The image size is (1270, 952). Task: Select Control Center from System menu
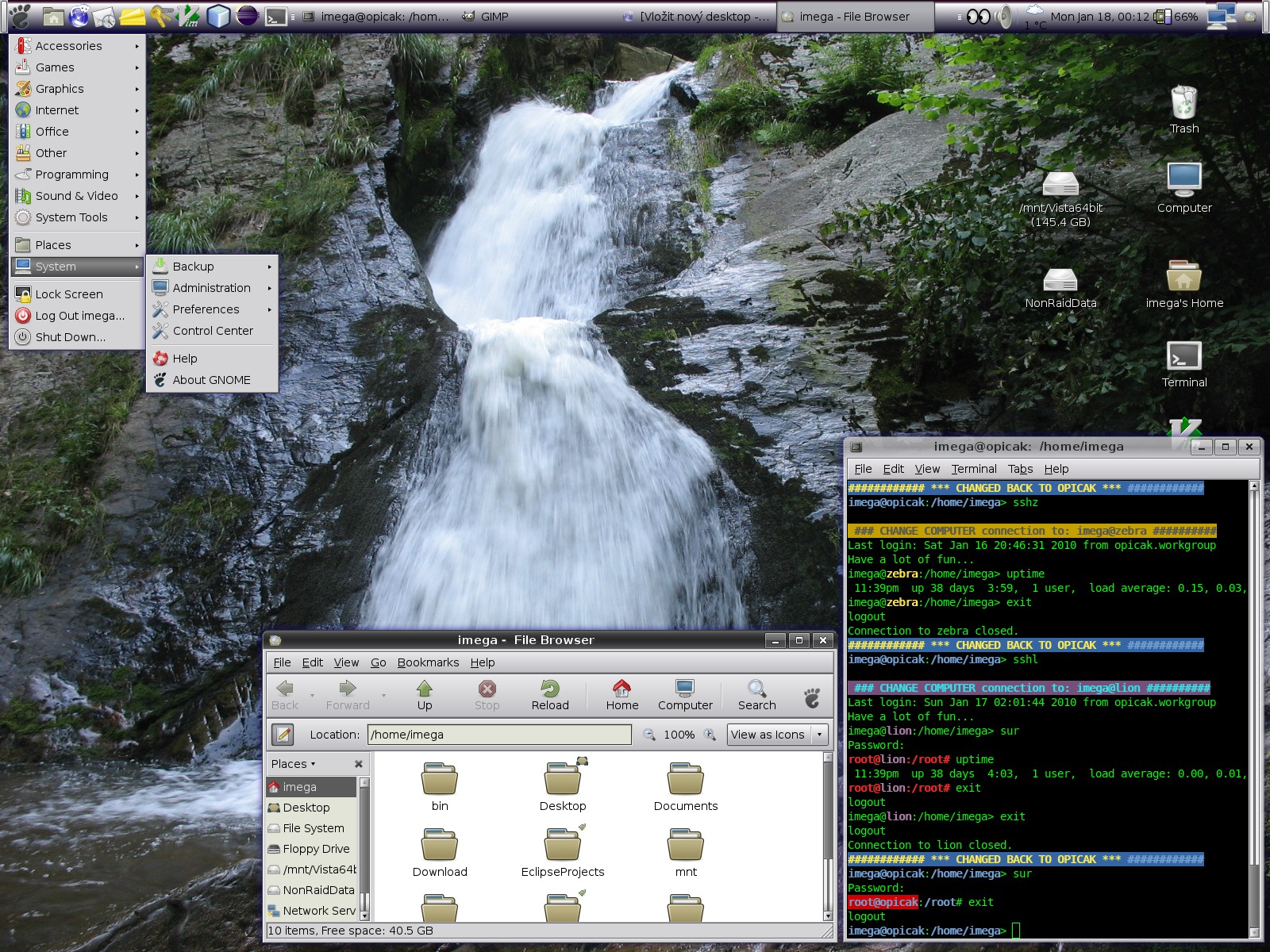pos(213,331)
